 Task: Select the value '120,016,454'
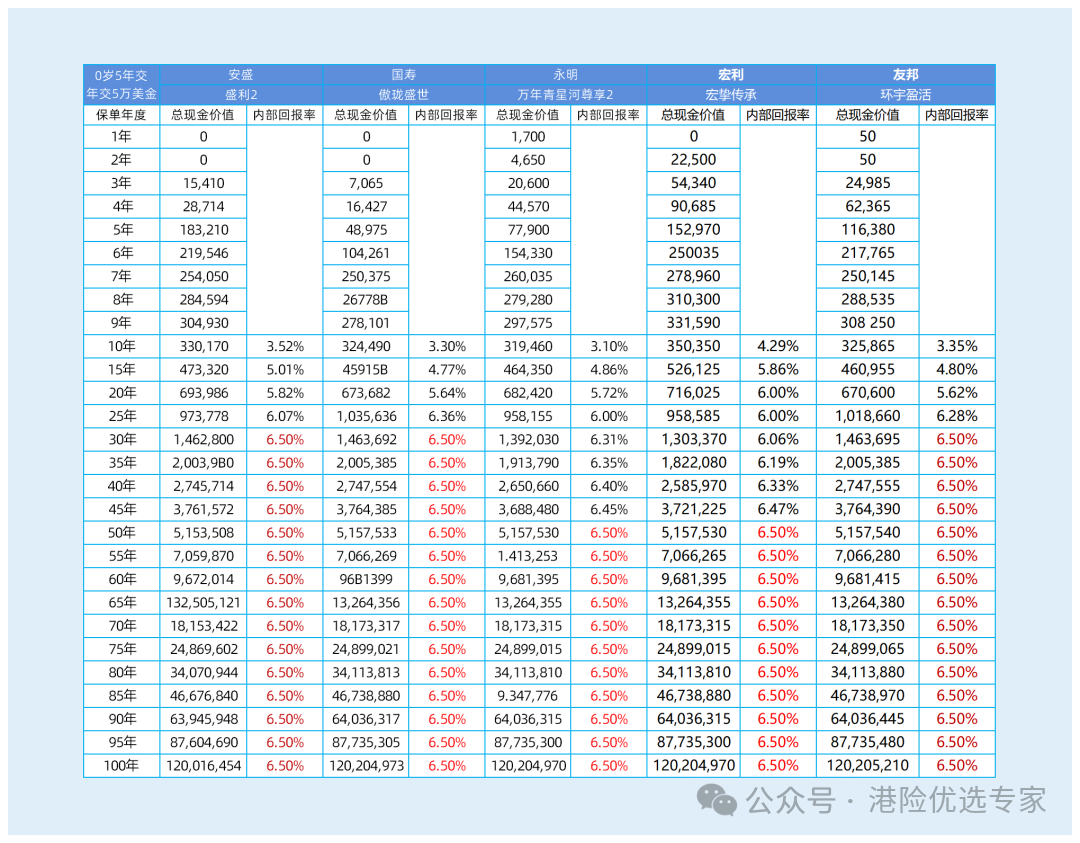pyautogui.click(x=204, y=767)
